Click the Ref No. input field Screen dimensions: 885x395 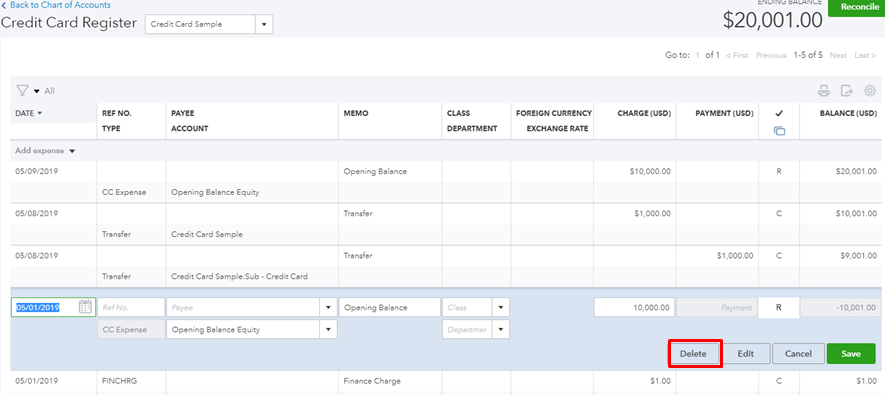(x=131, y=308)
